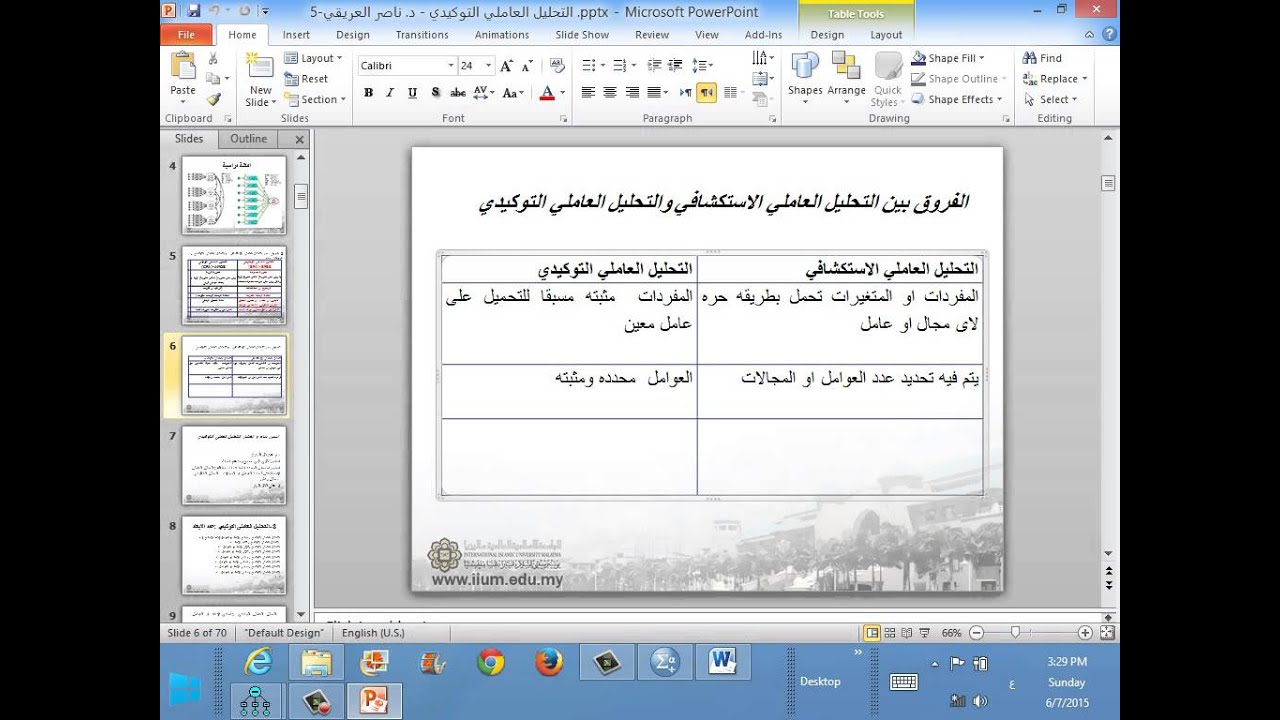Open Change Case menu

click(513, 92)
